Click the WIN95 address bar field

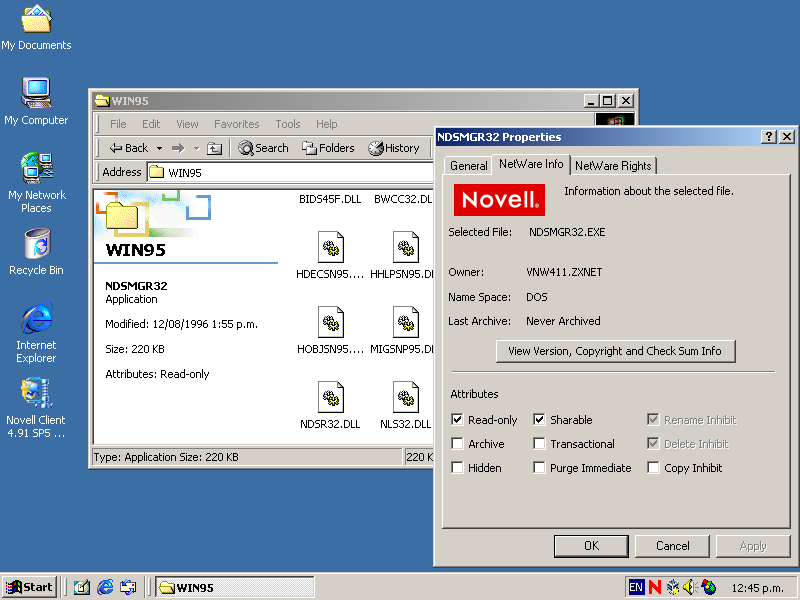[291, 172]
